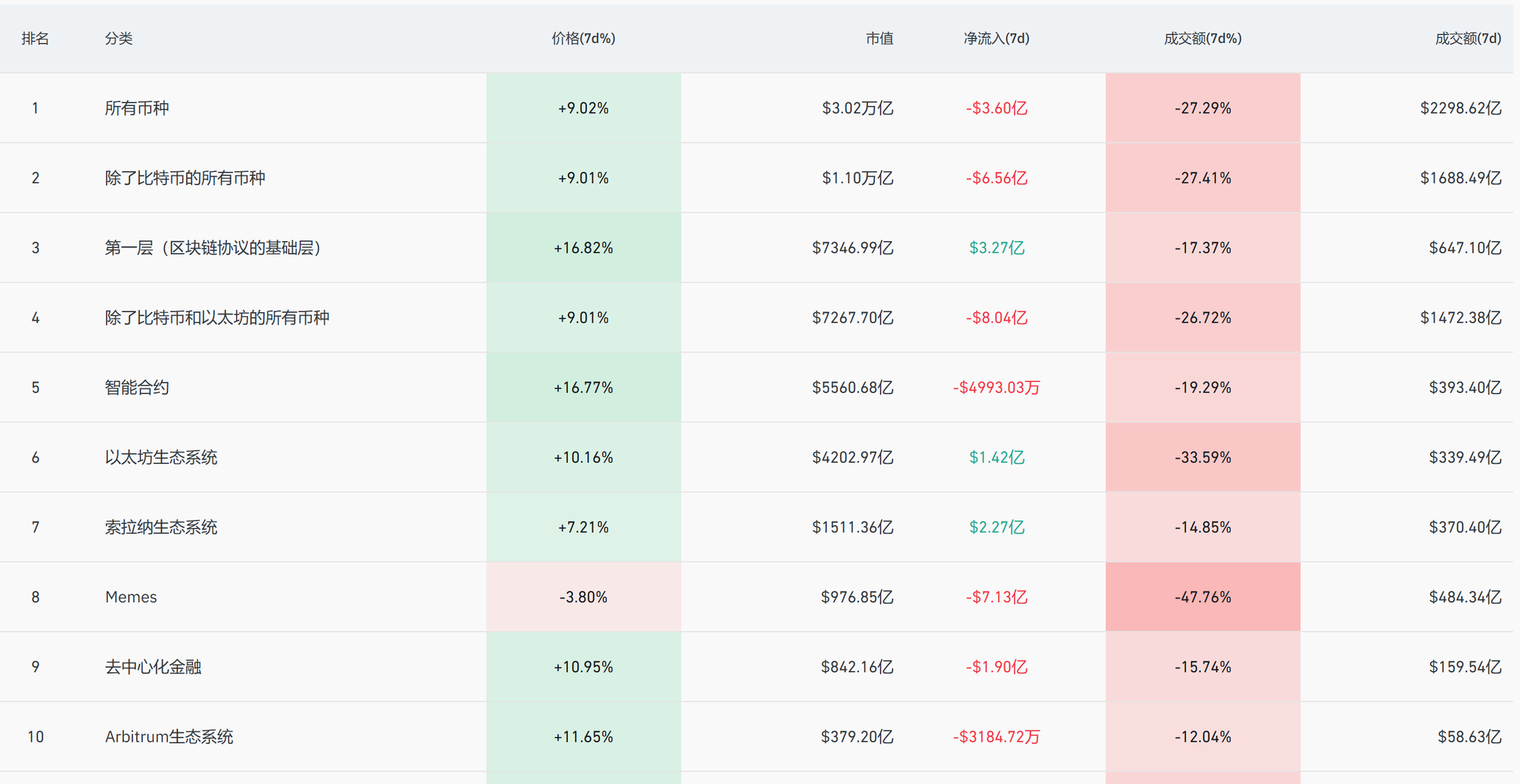This screenshot has width=1520, height=784.
Task: Open the Memes category
Action: tap(131, 597)
